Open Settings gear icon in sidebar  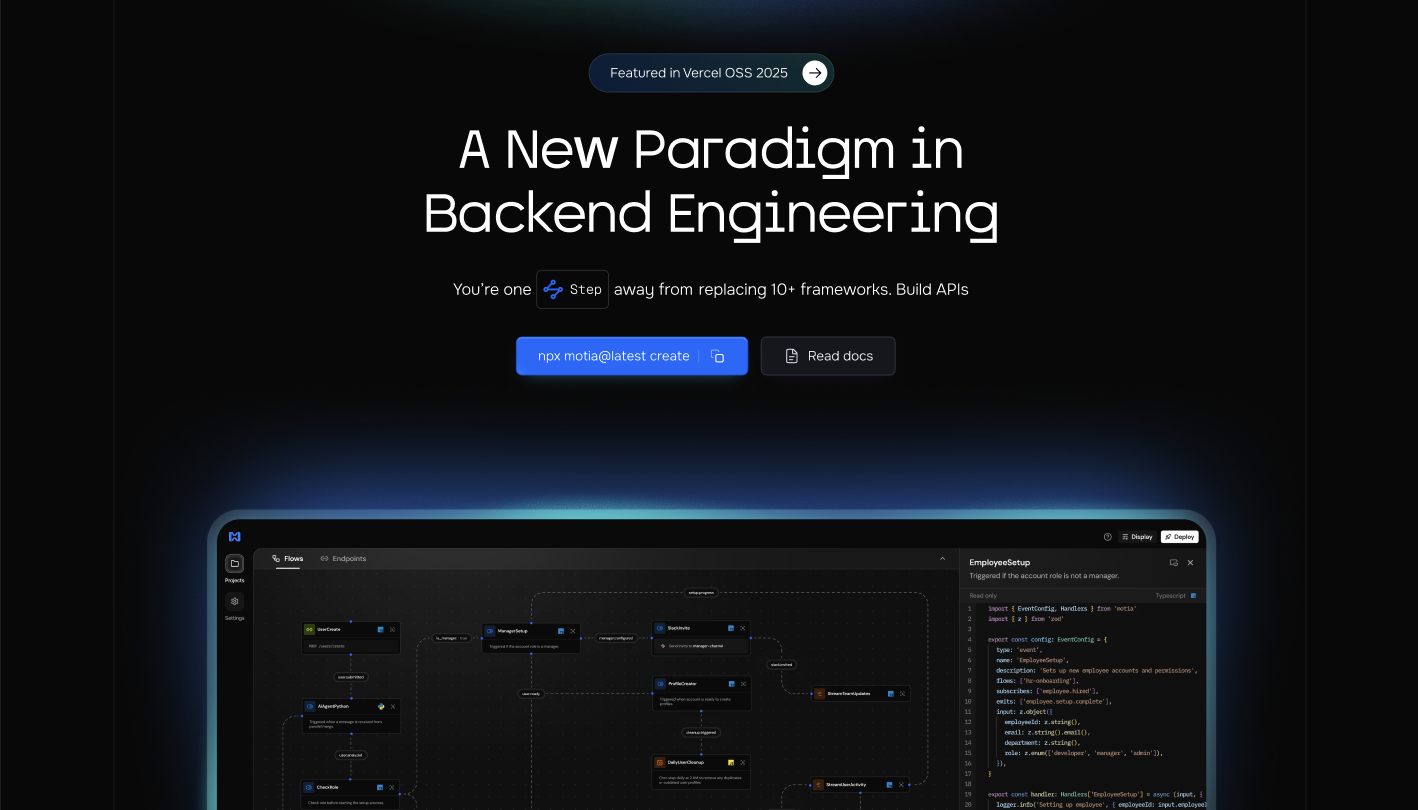234,601
